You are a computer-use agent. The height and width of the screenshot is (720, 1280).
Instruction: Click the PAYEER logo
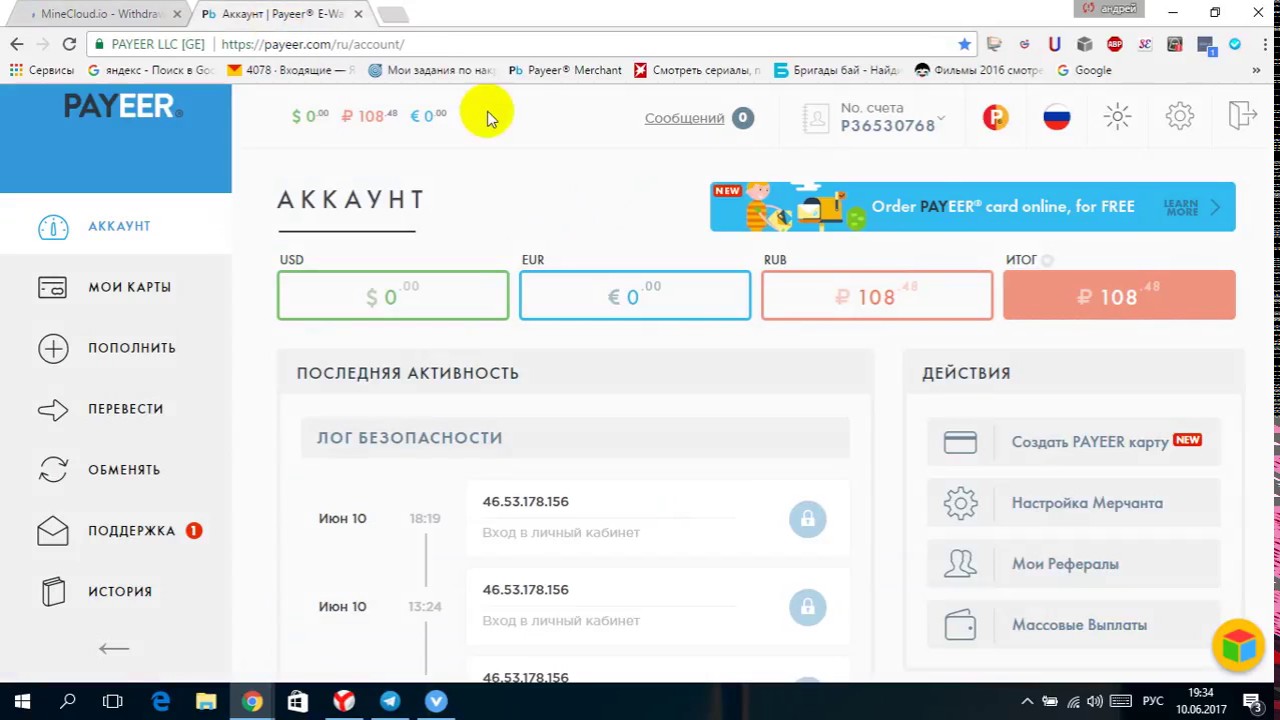click(122, 105)
